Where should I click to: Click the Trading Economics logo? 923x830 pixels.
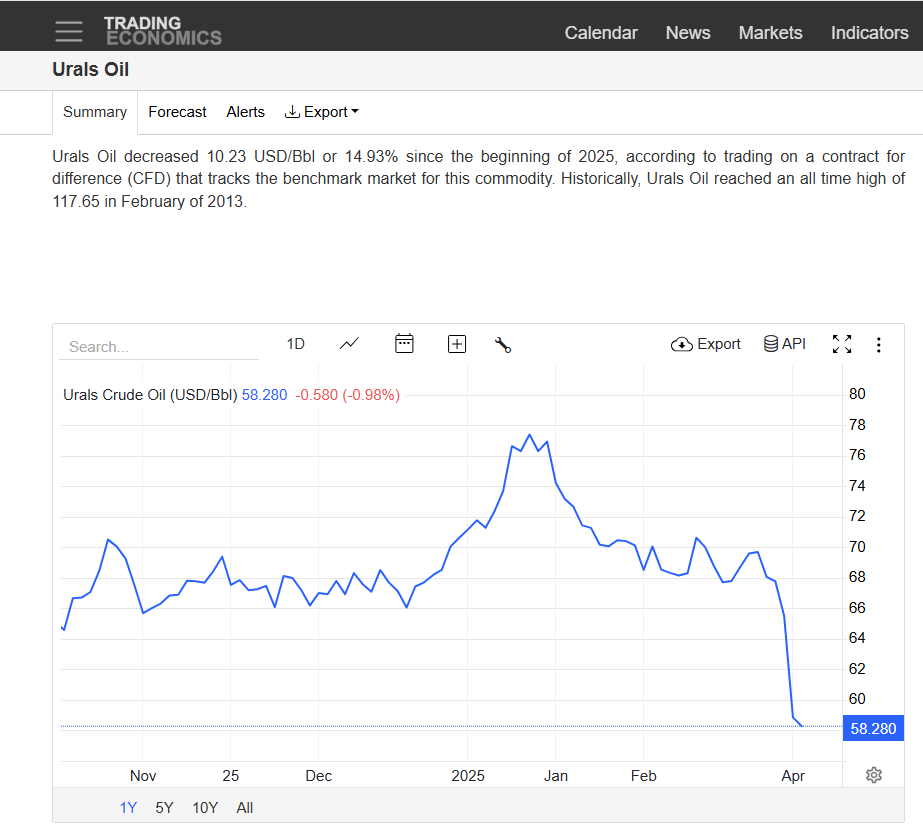pos(163,31)
